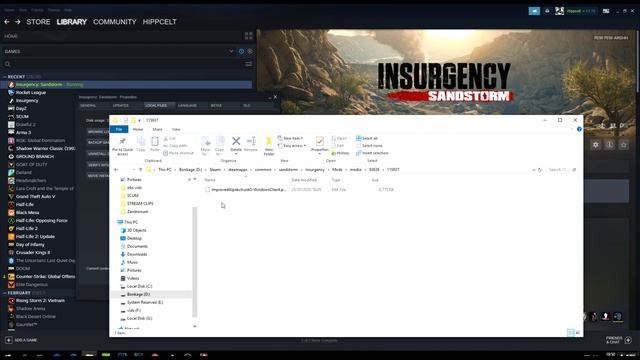Open the Share tab in Explorer ribbon

(157, 129)
